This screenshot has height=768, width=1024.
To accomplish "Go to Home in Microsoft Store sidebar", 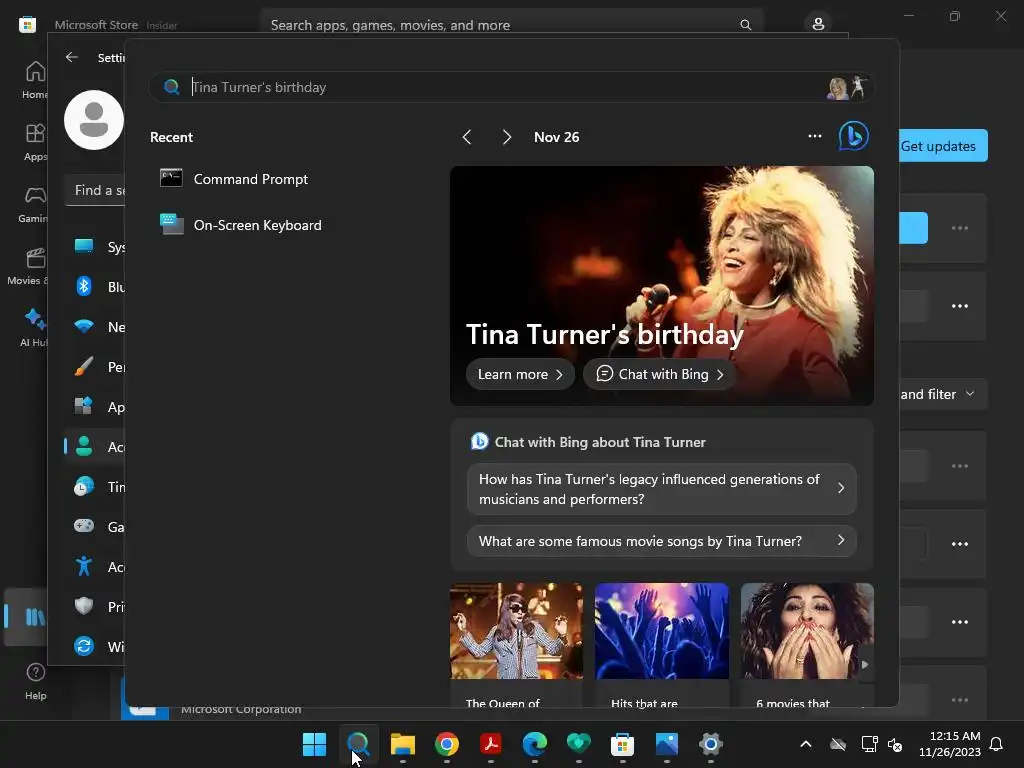I will 35,80.
